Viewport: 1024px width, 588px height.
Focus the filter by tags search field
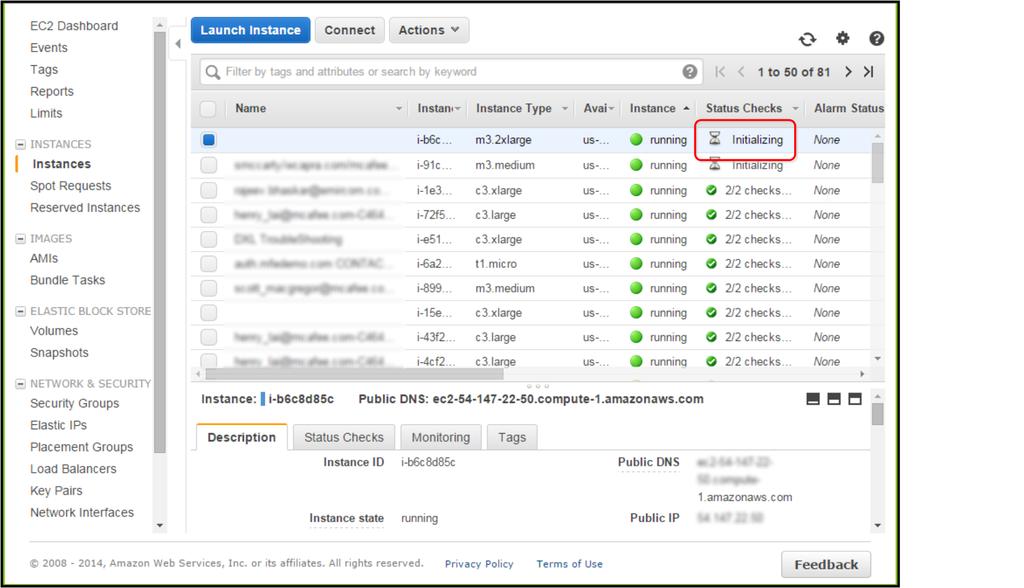point(451,72)
